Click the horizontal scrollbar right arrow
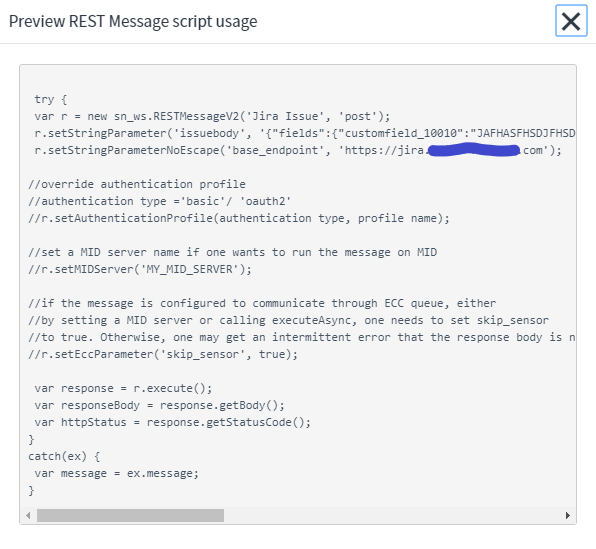Viewport: 596px width, 549px height. (568, 516)
